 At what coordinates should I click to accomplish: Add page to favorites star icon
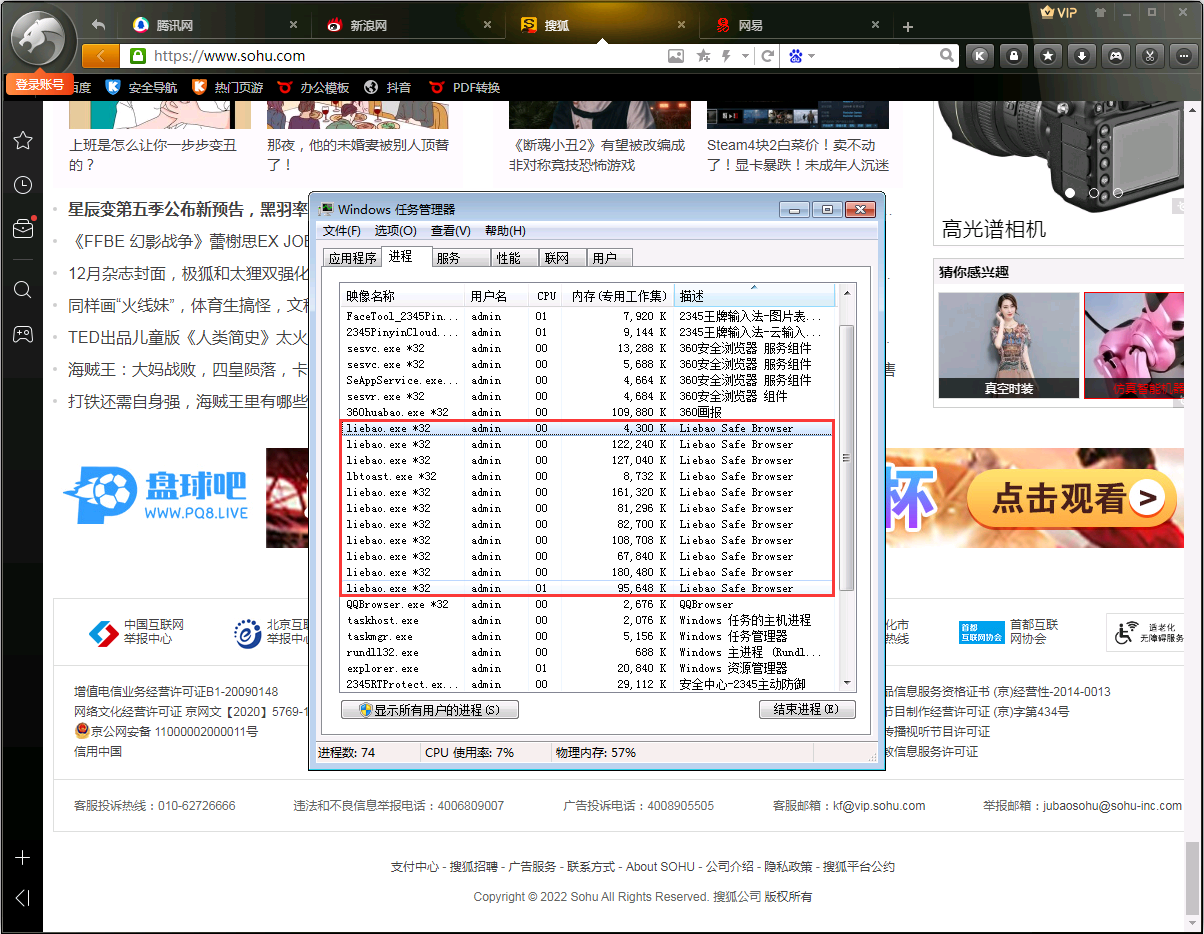tap(703, 56)
